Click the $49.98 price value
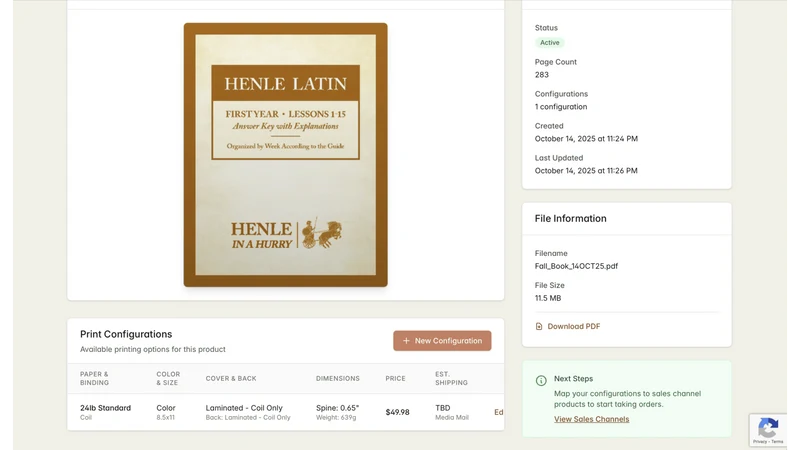The height and width of the screenshot is (450, 800). coord(397,412)
